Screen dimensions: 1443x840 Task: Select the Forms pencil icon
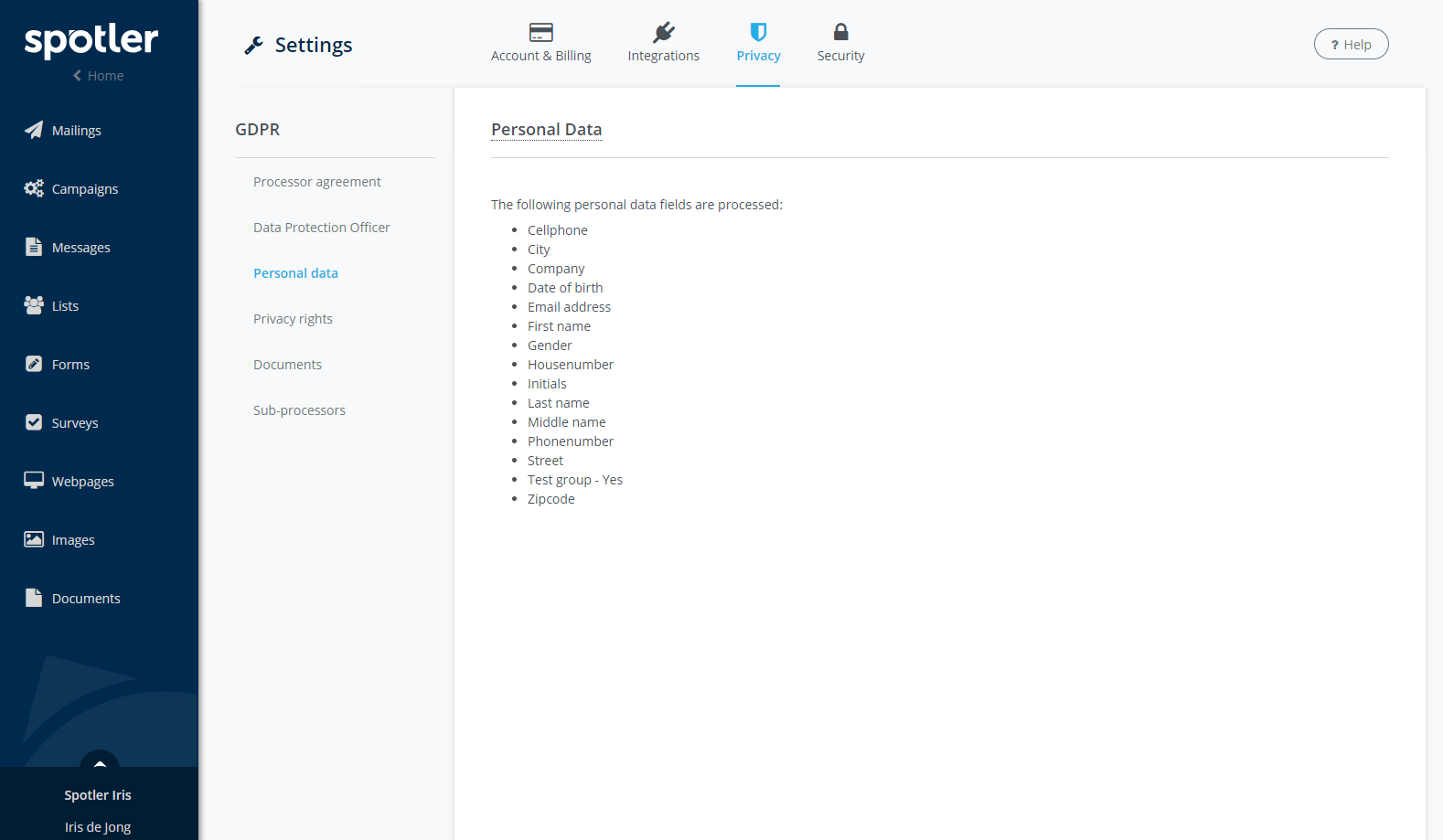tap(34, 364)
